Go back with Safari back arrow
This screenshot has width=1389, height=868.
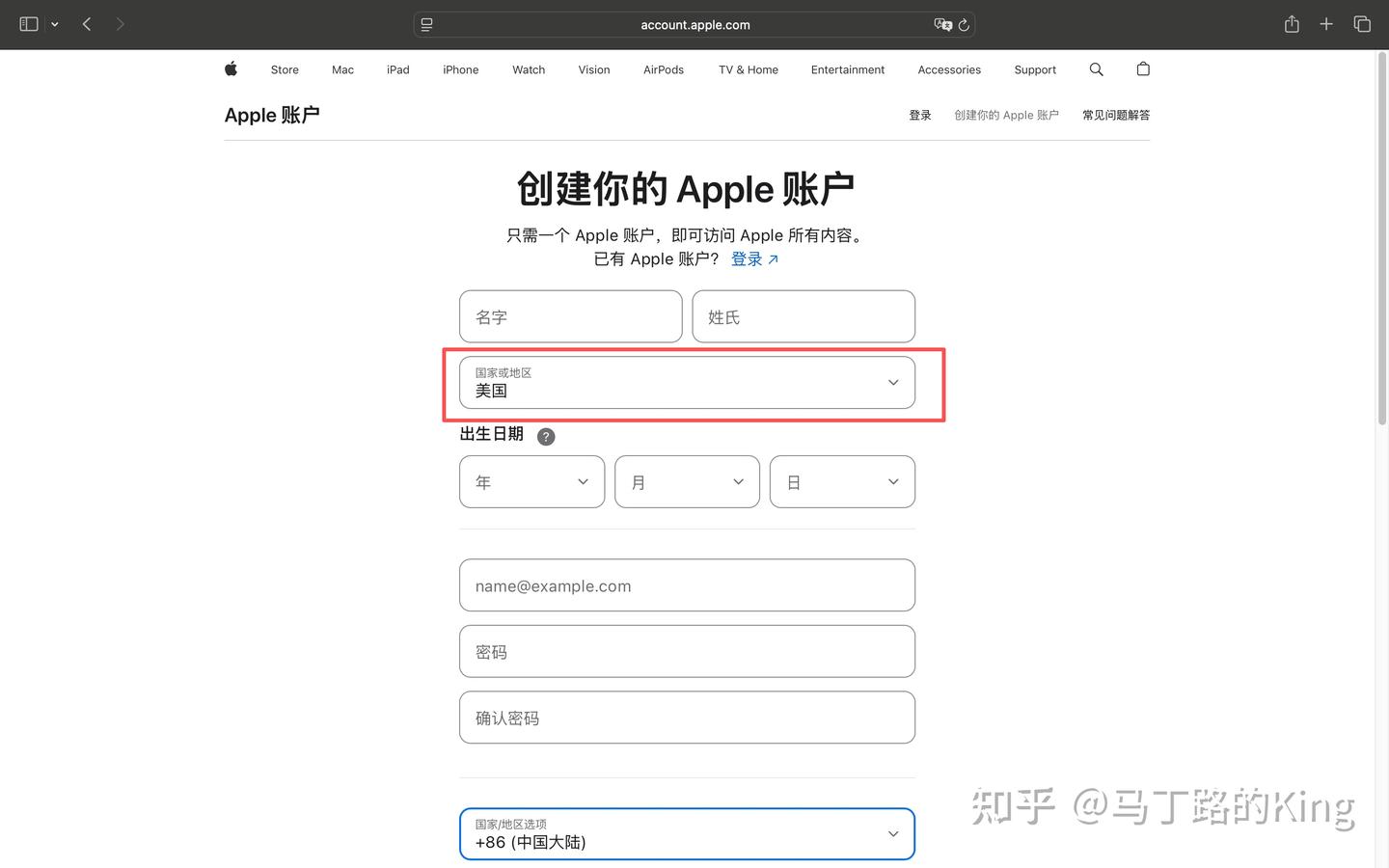pyautogui.click(x=87, y=24)
